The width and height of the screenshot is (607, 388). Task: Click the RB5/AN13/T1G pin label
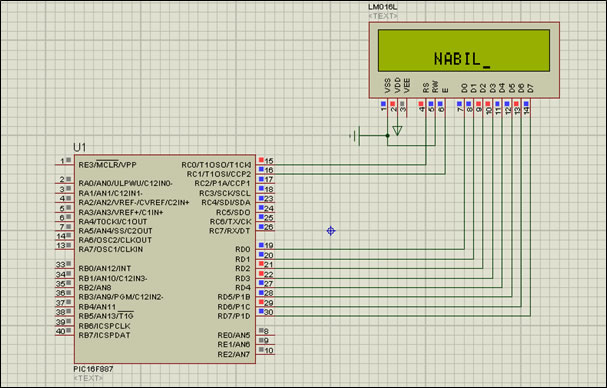click(x=106, y=316)
